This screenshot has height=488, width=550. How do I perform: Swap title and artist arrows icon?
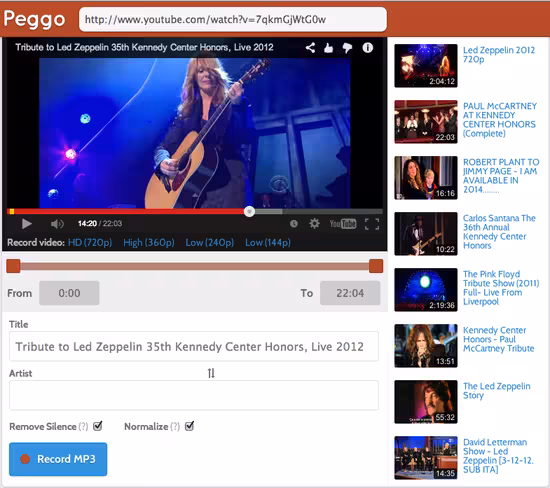point(211,373)
